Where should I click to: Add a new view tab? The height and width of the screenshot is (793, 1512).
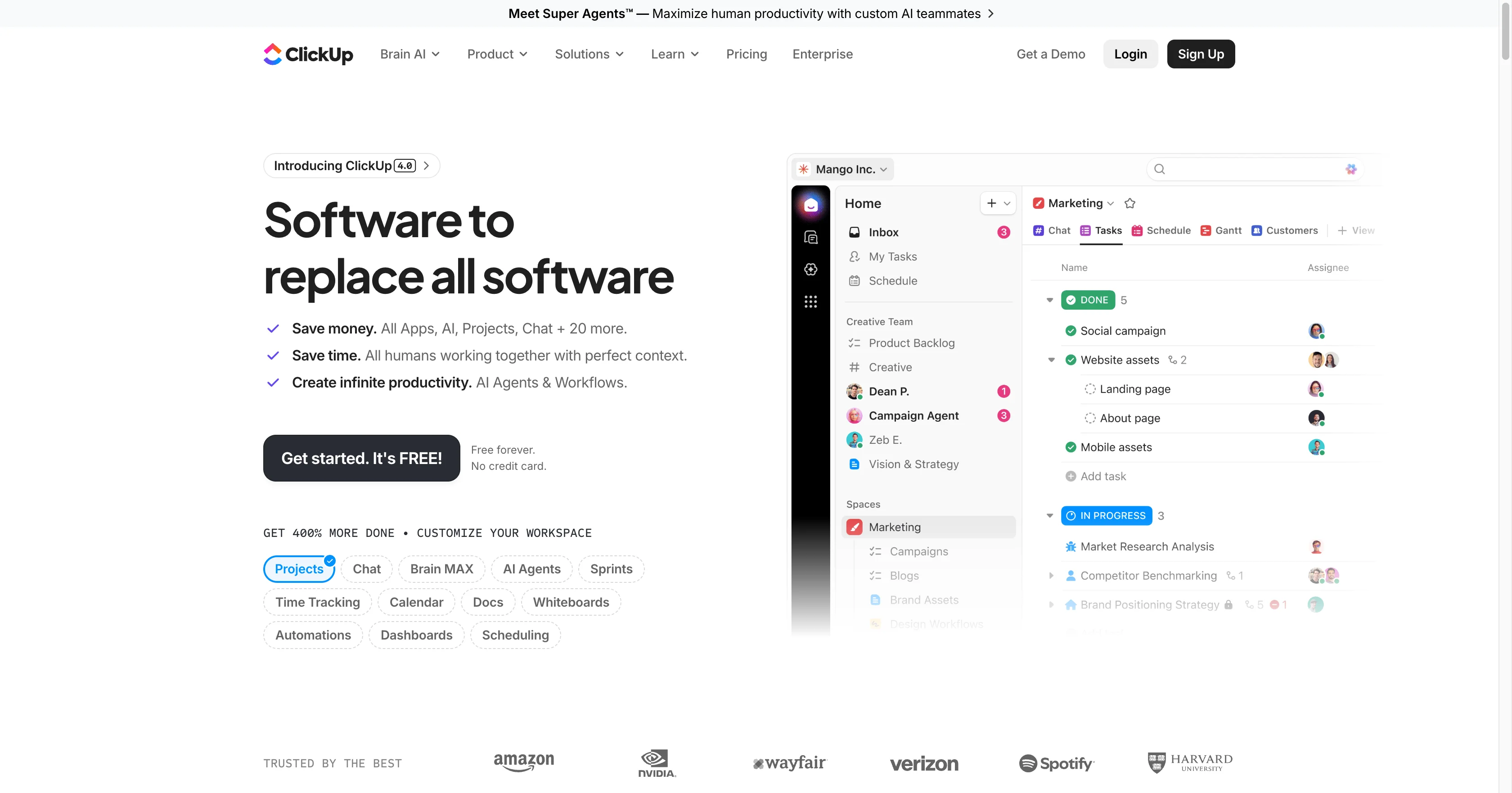pos(1356,231)
